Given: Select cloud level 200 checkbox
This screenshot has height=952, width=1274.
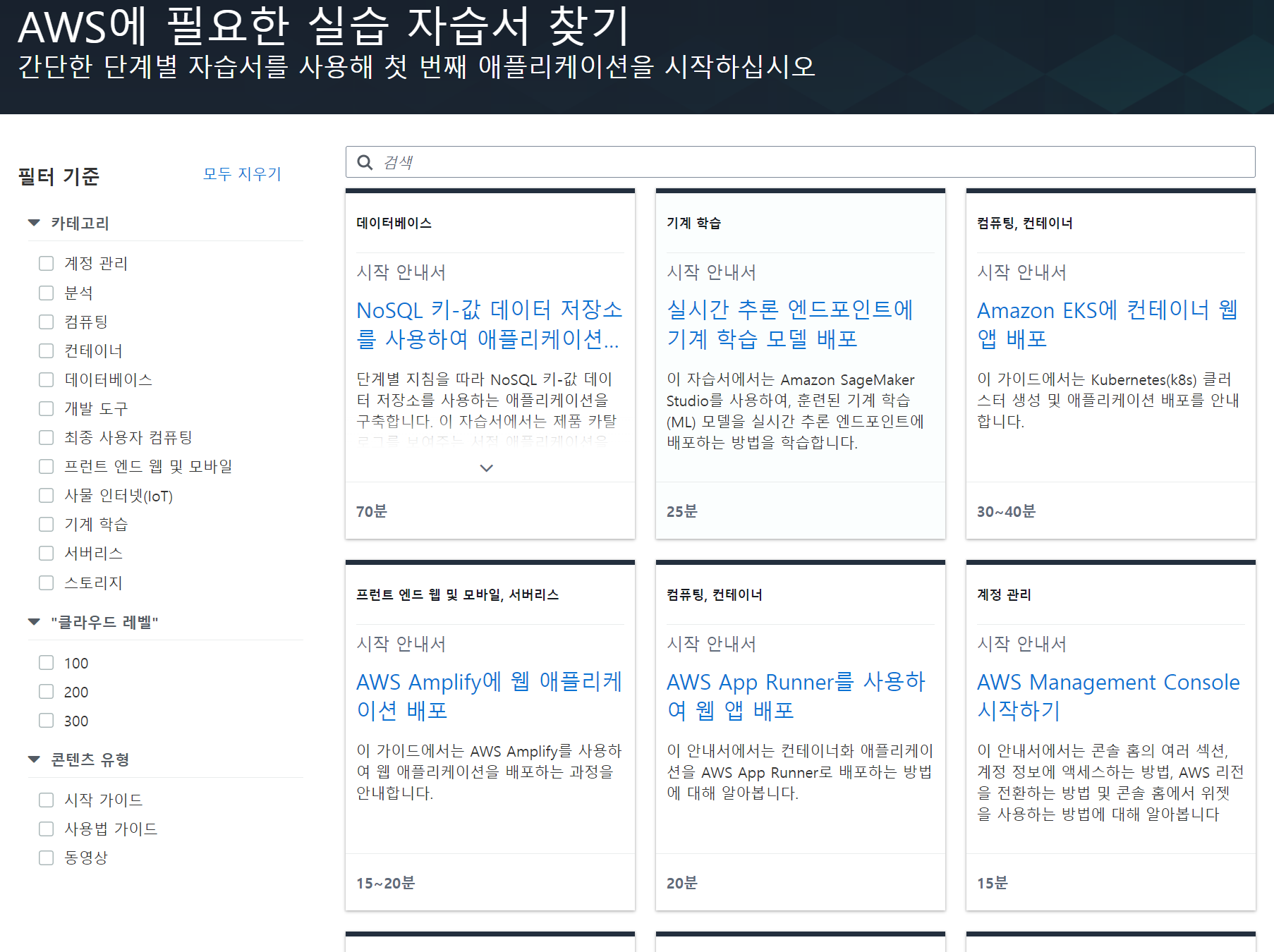Looking at the screenshot, I should 47,691.
